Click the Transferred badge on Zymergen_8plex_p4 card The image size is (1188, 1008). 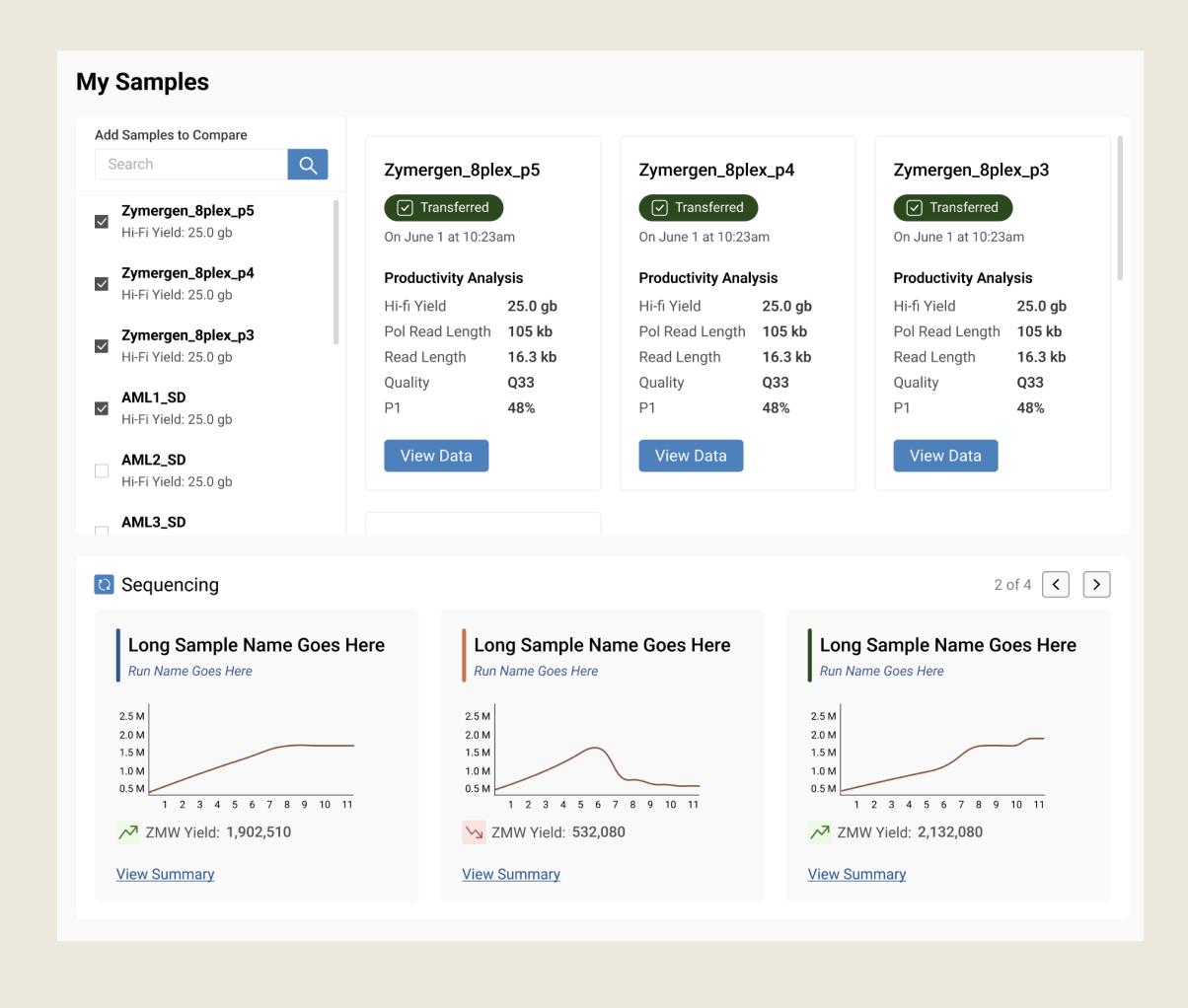pos(699,208)
